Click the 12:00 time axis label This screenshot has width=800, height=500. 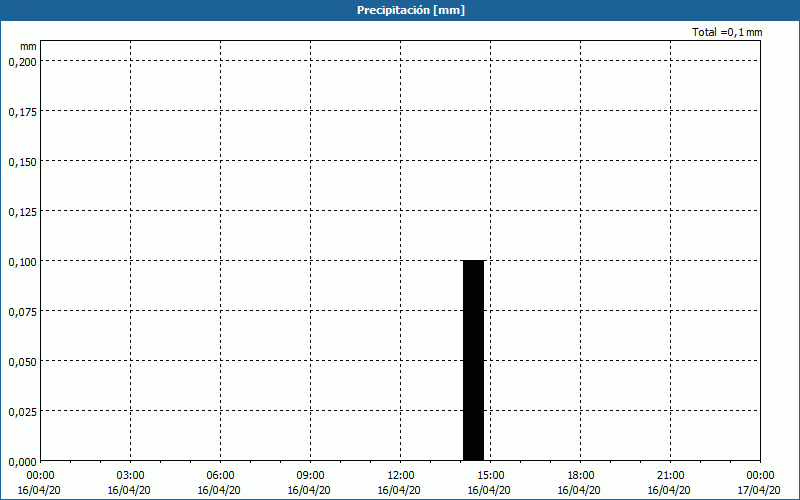click(401, 476)
